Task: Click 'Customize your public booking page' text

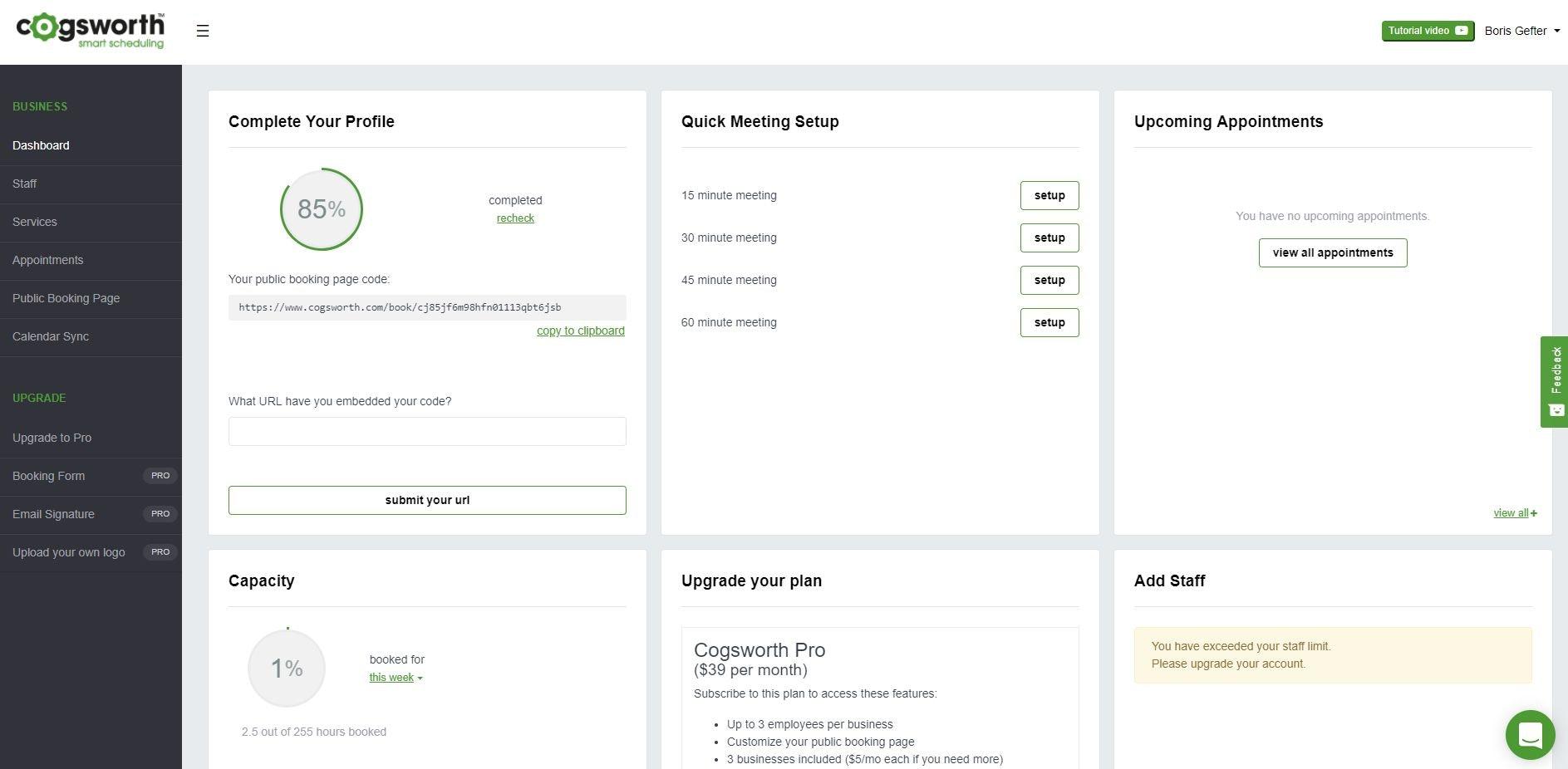Action: (821, 742)
